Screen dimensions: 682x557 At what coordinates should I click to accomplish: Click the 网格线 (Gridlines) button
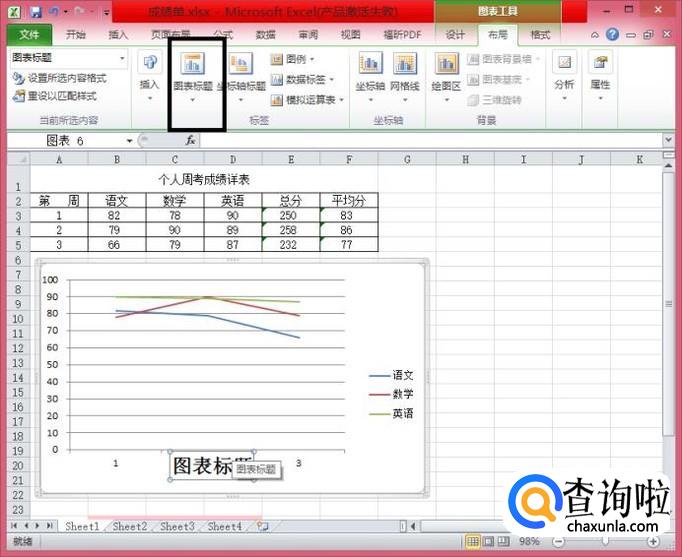coord(405,75)
